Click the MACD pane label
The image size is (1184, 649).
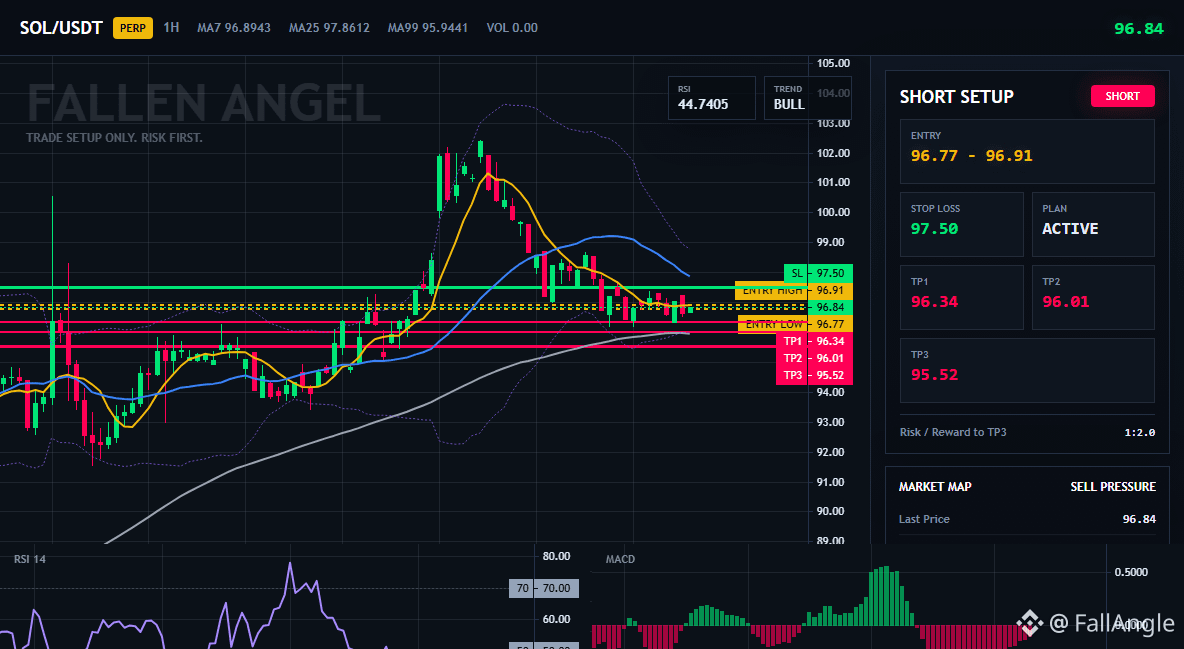click(x=620, y=559)
